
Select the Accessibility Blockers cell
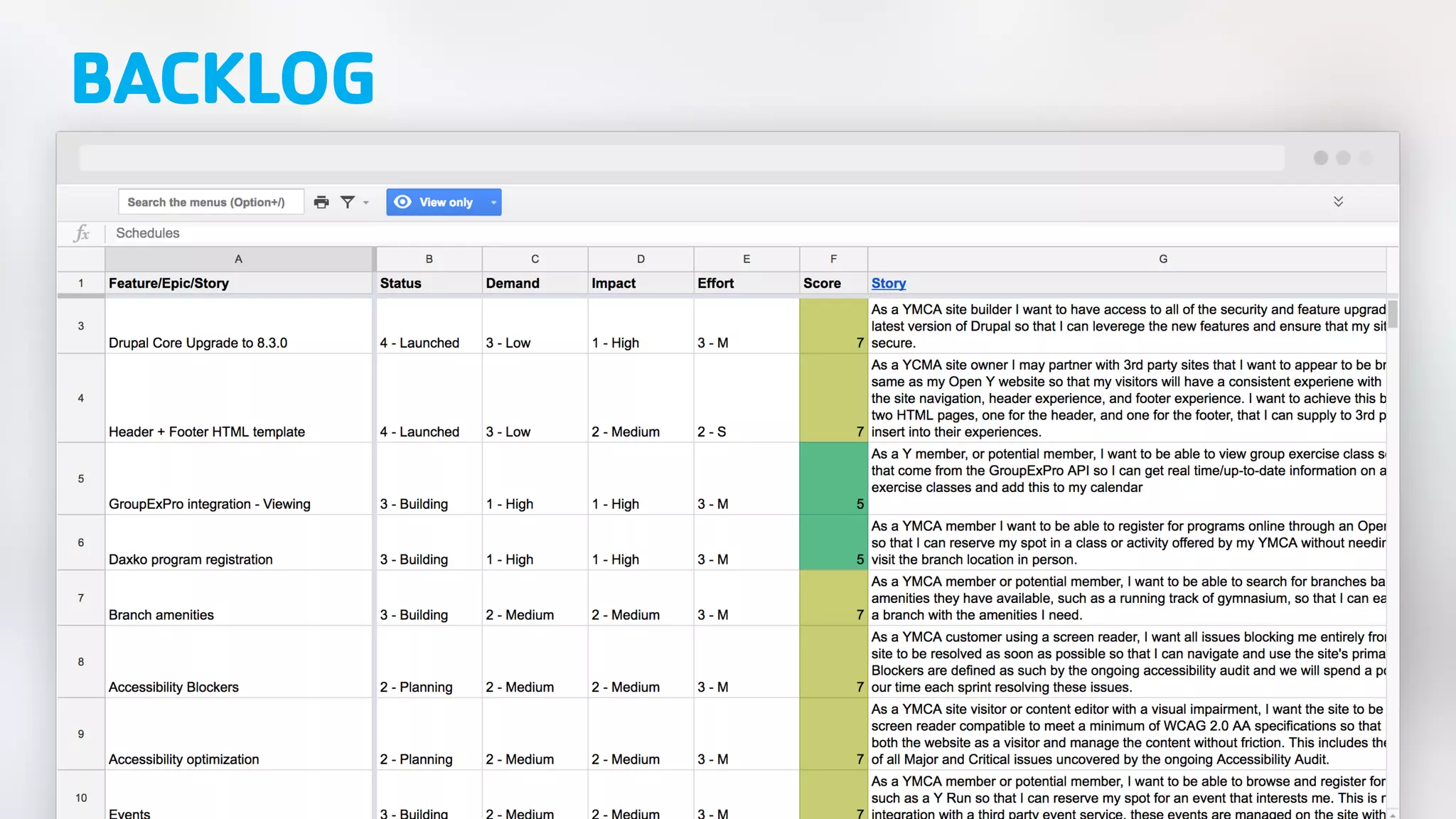coord(239,662)
